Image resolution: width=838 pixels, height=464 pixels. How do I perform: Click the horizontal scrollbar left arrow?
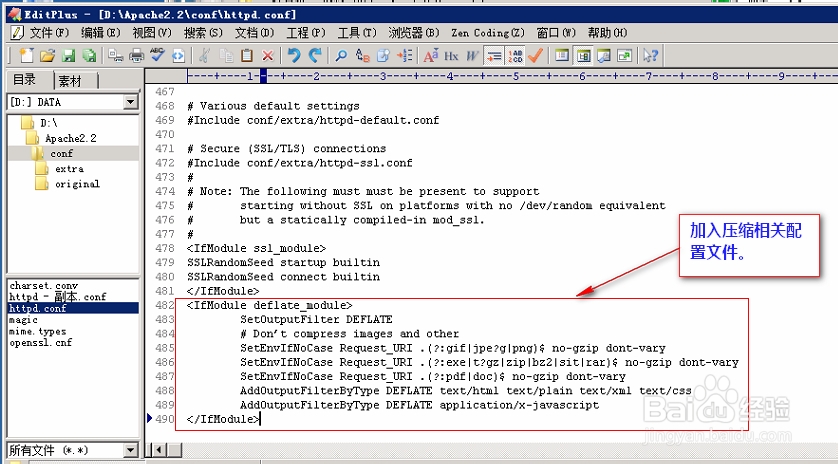coord(159,450)
